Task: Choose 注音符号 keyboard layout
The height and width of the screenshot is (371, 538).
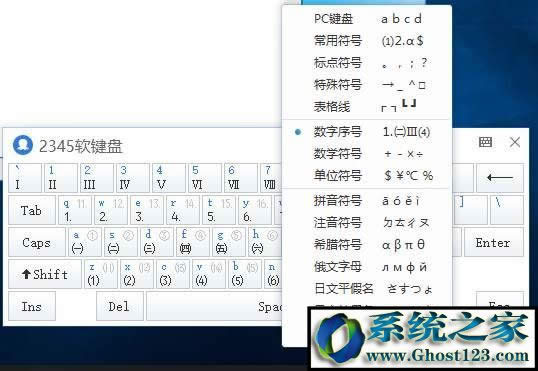Action: (x=366, y=223)
